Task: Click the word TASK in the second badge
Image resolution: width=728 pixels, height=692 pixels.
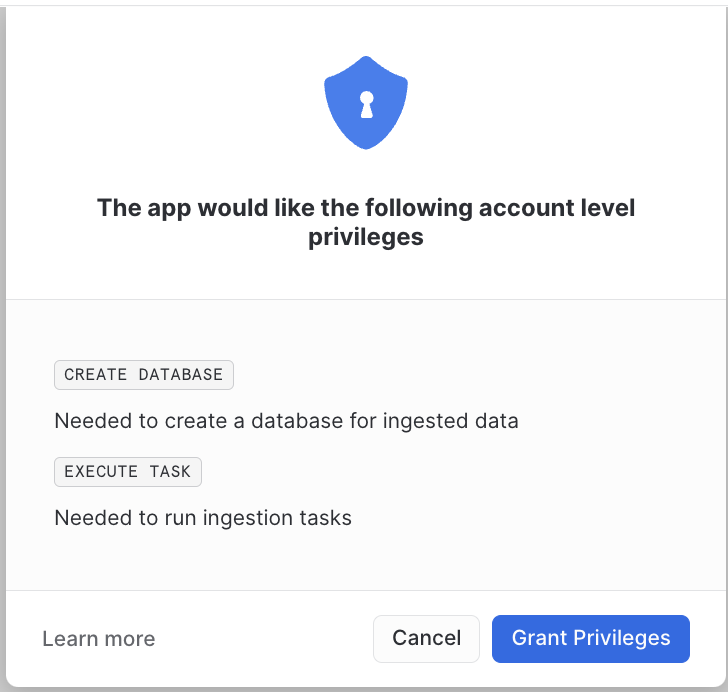Action: pyautogui.click(x=170, y=472)
